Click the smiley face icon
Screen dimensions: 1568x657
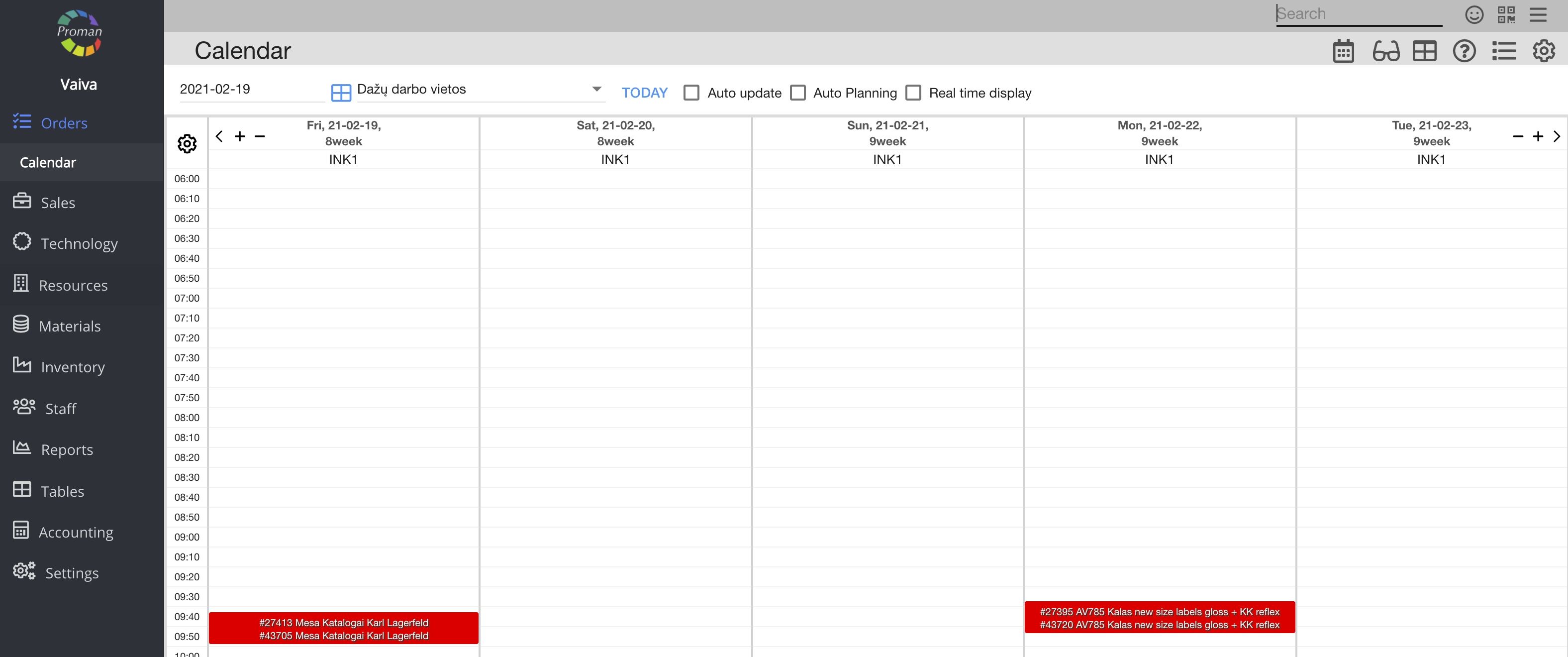[x=1473, y=14]
